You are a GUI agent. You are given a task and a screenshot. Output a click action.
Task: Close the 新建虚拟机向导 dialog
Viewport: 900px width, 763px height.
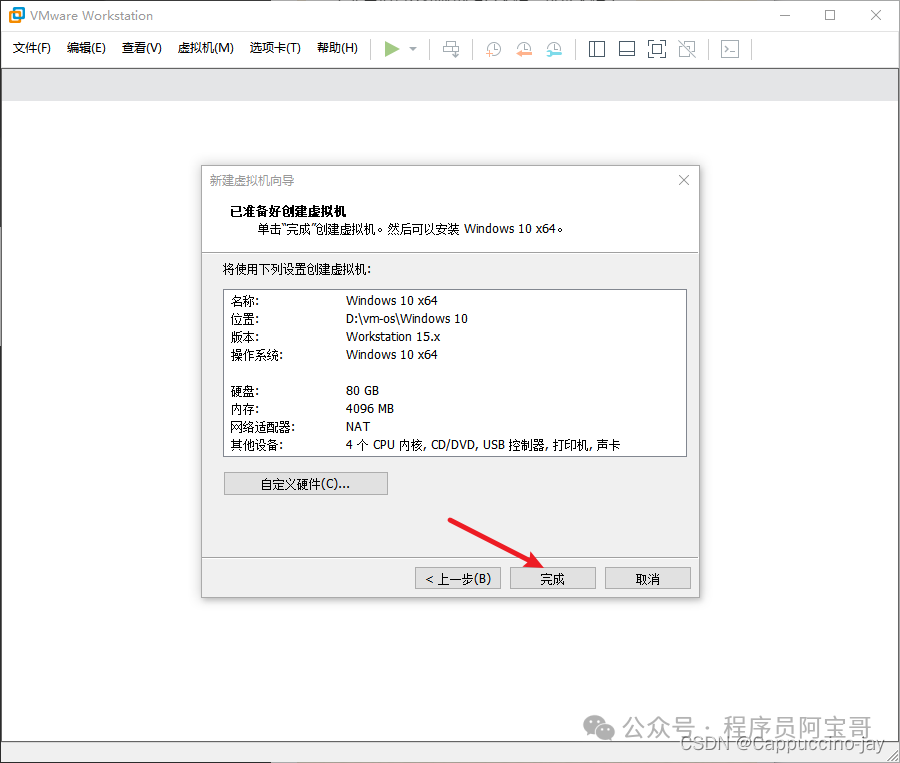[x=684, y=180]
